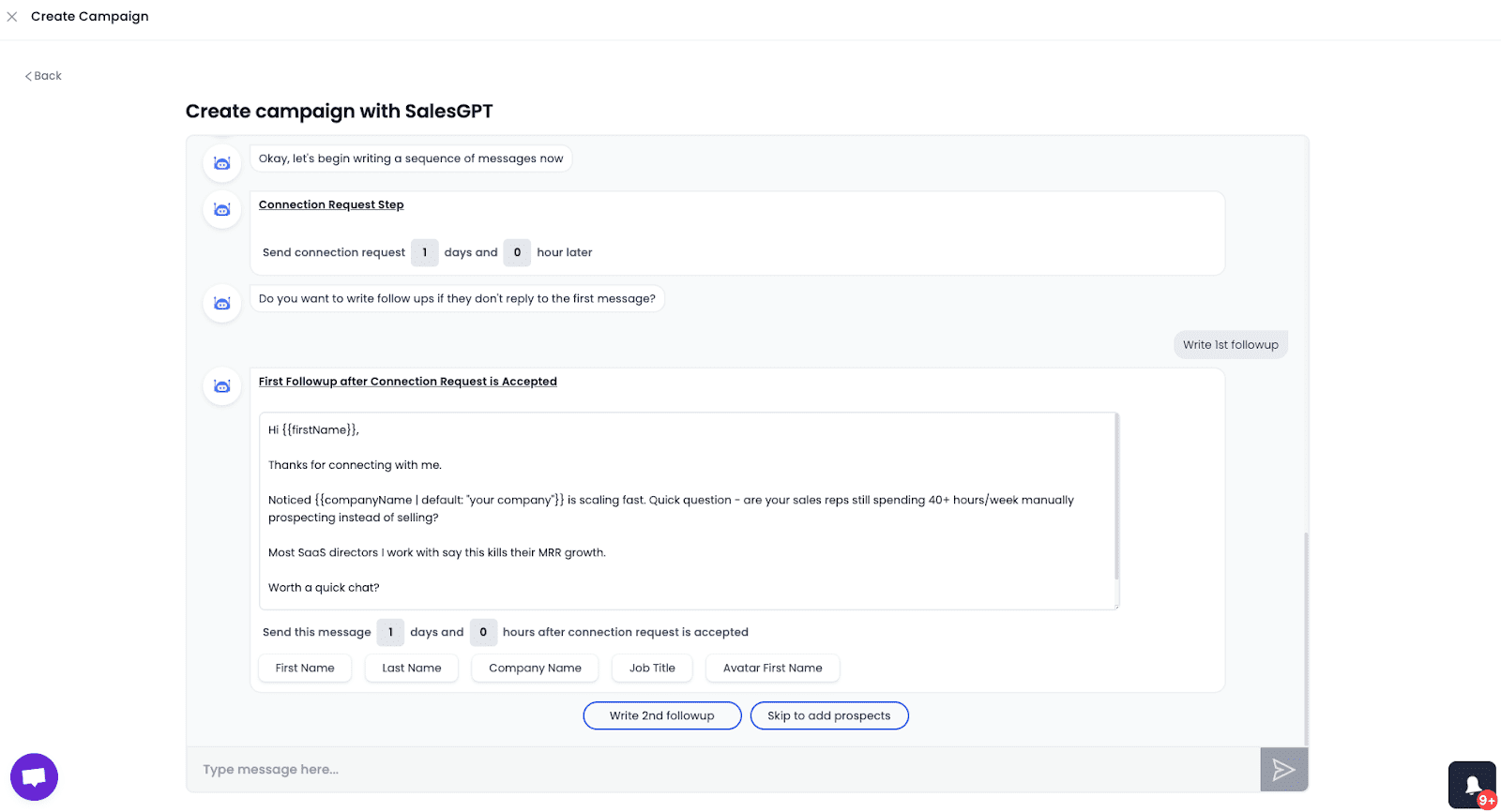
Task: Click the send message arrow icon
Action: coord(1283,770)
